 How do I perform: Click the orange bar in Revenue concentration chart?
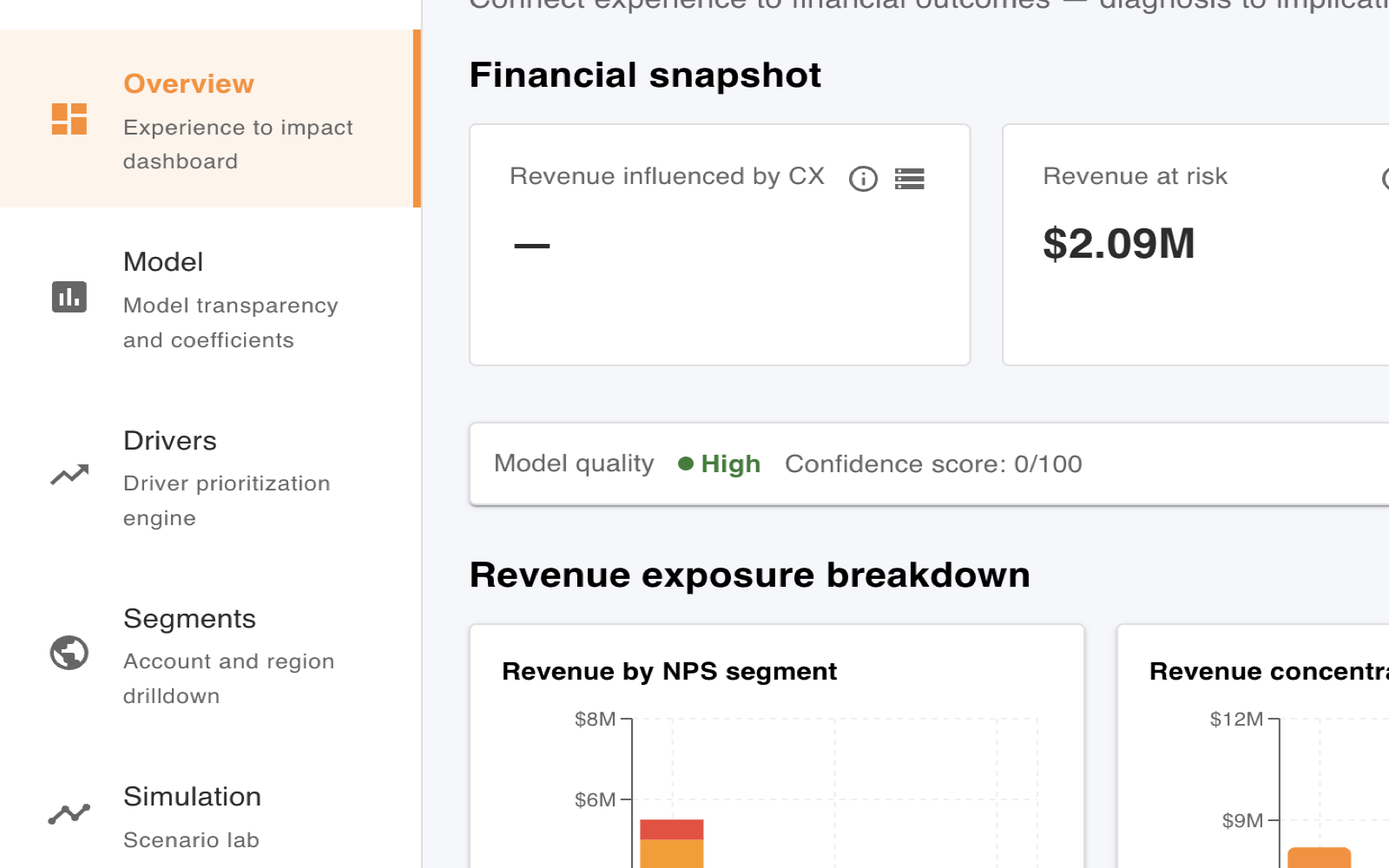[1320, 858]
